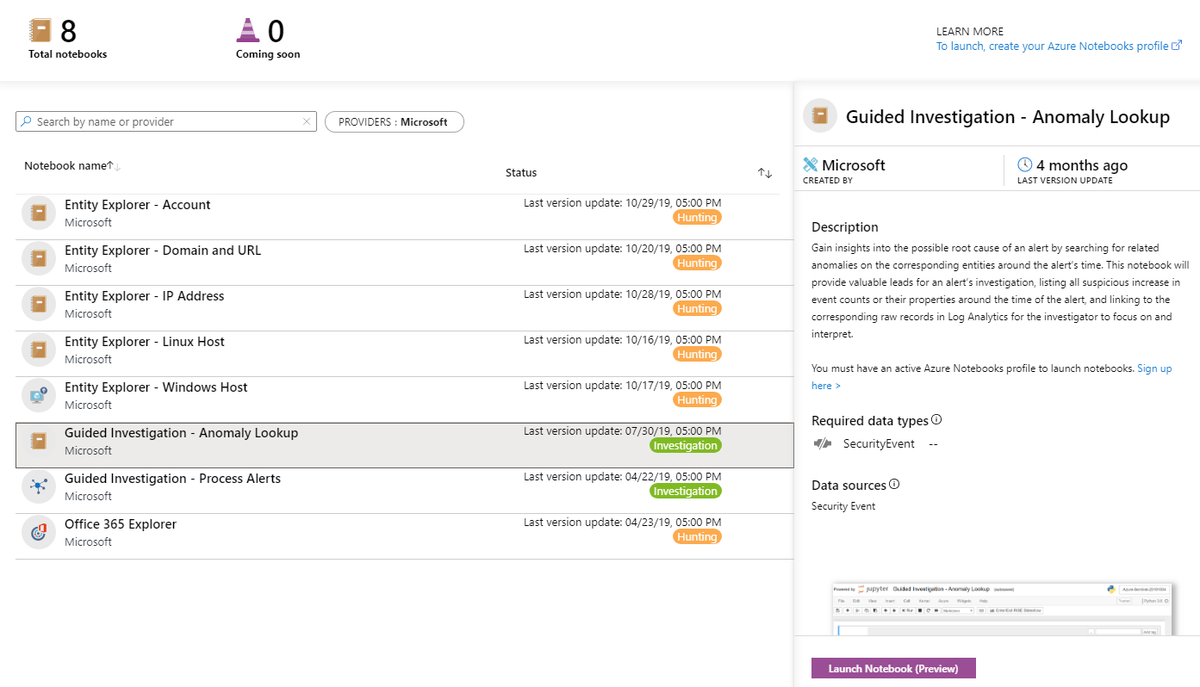Click Entity Explorer - Windows Host icon
Screen dimensions: 1200x687
[38, 396]
